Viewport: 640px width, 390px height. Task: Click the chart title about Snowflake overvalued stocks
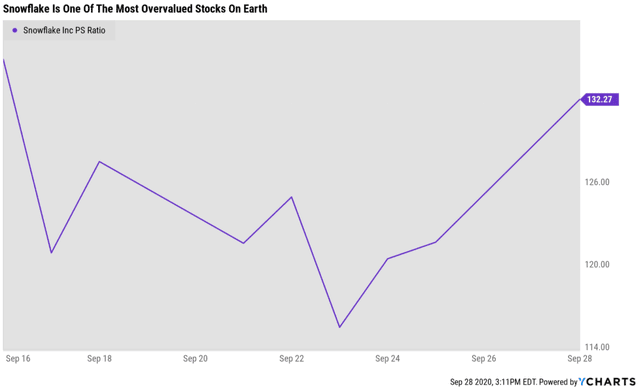[135, 9]
